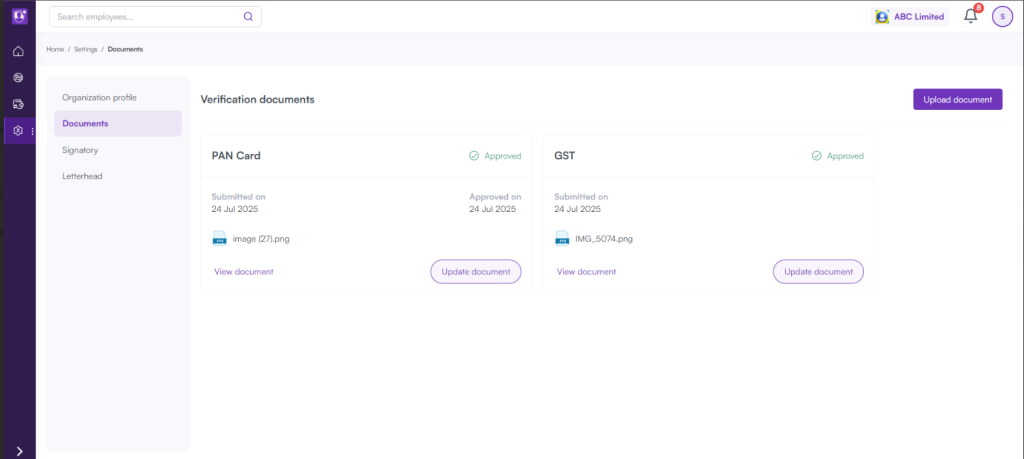Select the Documents settings tab
The image size is (1024, 459).
pyautogui.click(x=118, y=123)
